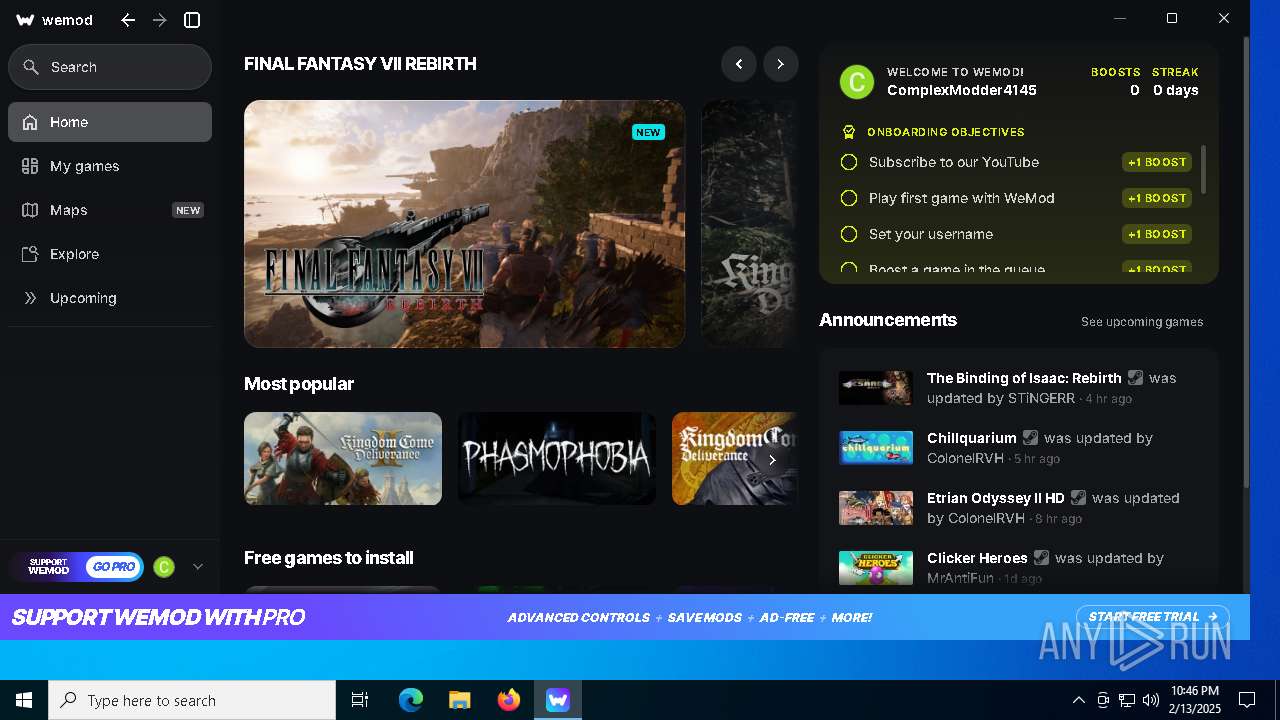The width and height of the screenshot is (1280, 720).
Task: Advance Most popular list with chevron
Action: [772, 460]
